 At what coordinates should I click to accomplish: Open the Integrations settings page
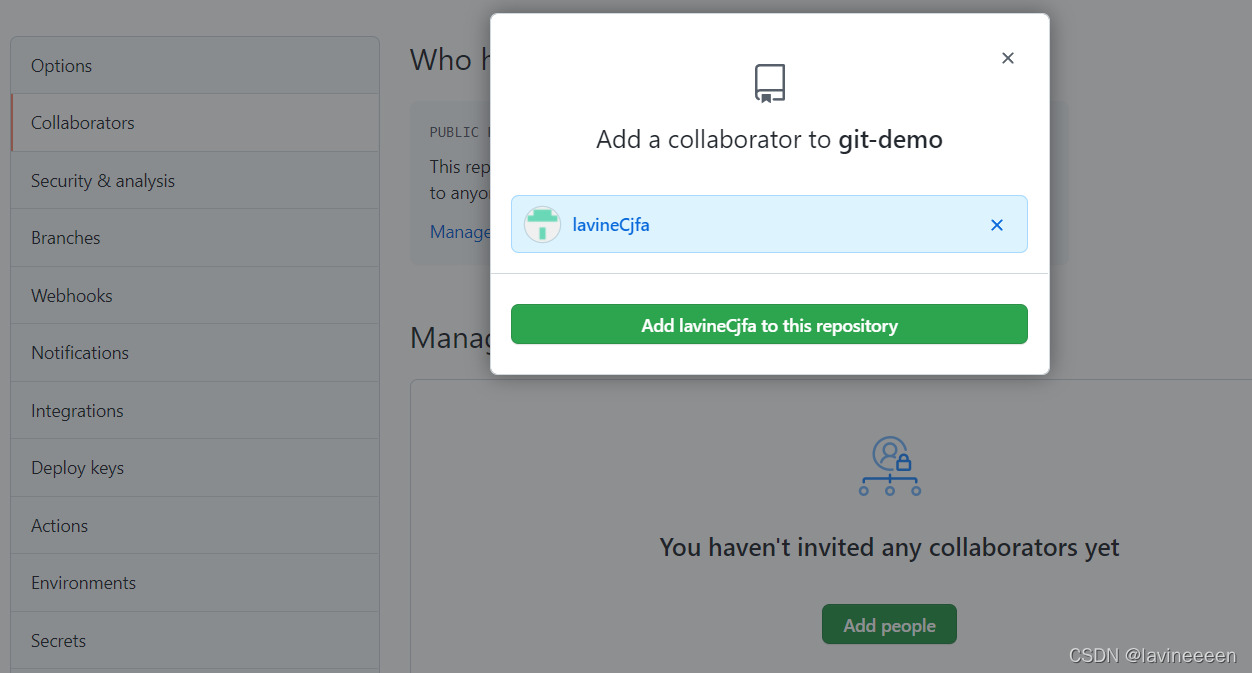click(x=195, y=411)
